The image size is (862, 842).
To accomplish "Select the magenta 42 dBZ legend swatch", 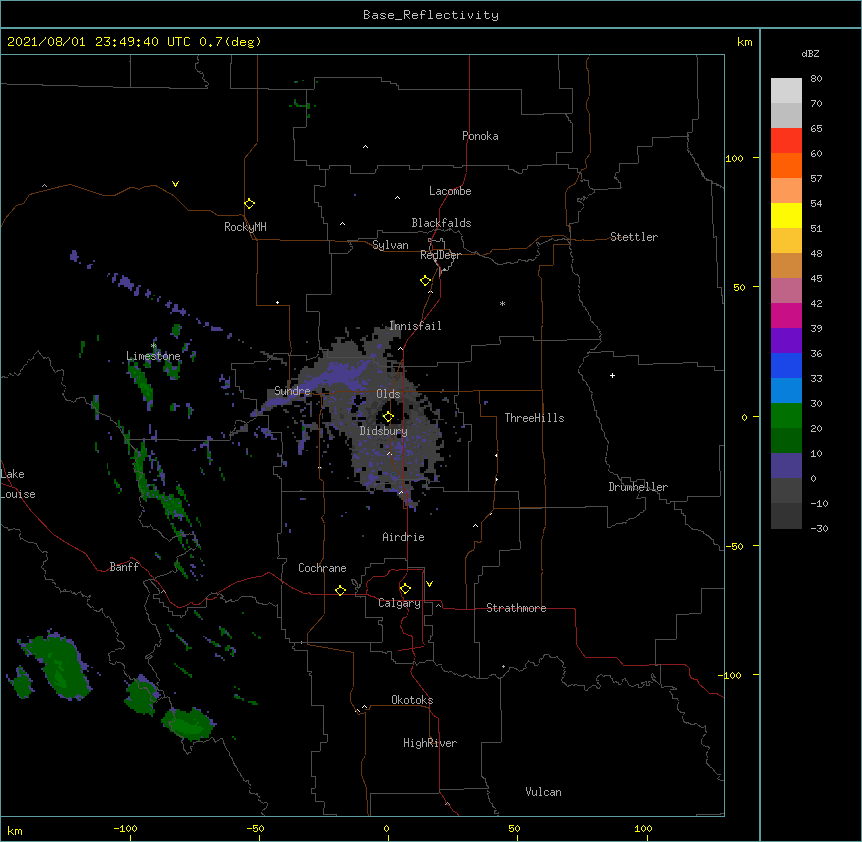I will (x=786, y=315).
